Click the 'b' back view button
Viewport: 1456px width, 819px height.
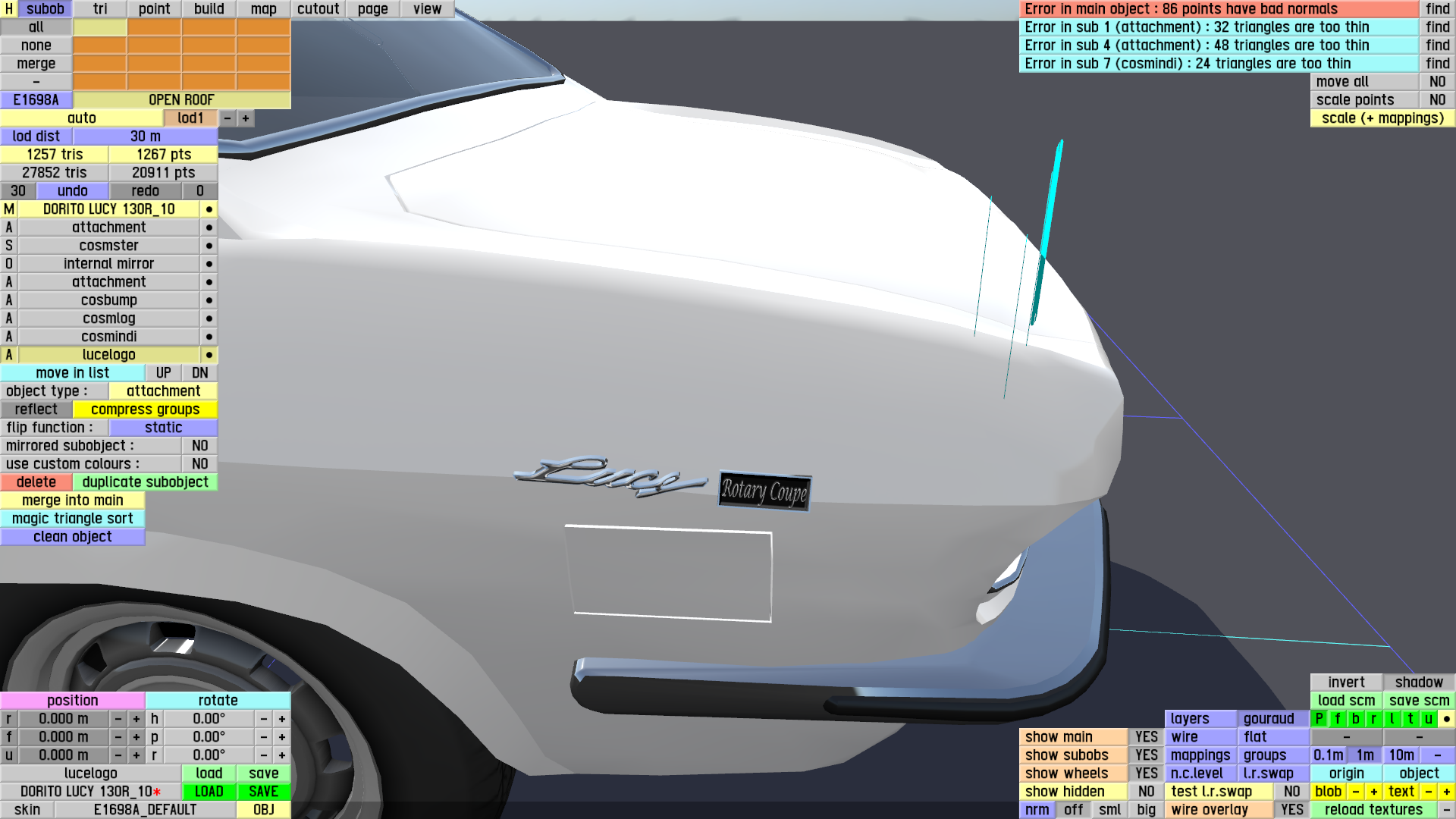coord(1355,719)
